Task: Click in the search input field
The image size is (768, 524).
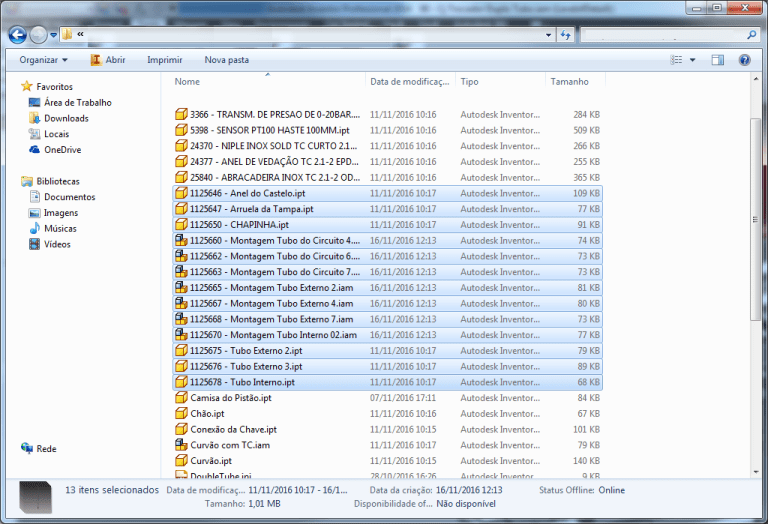Action: [x=664, y=35]
